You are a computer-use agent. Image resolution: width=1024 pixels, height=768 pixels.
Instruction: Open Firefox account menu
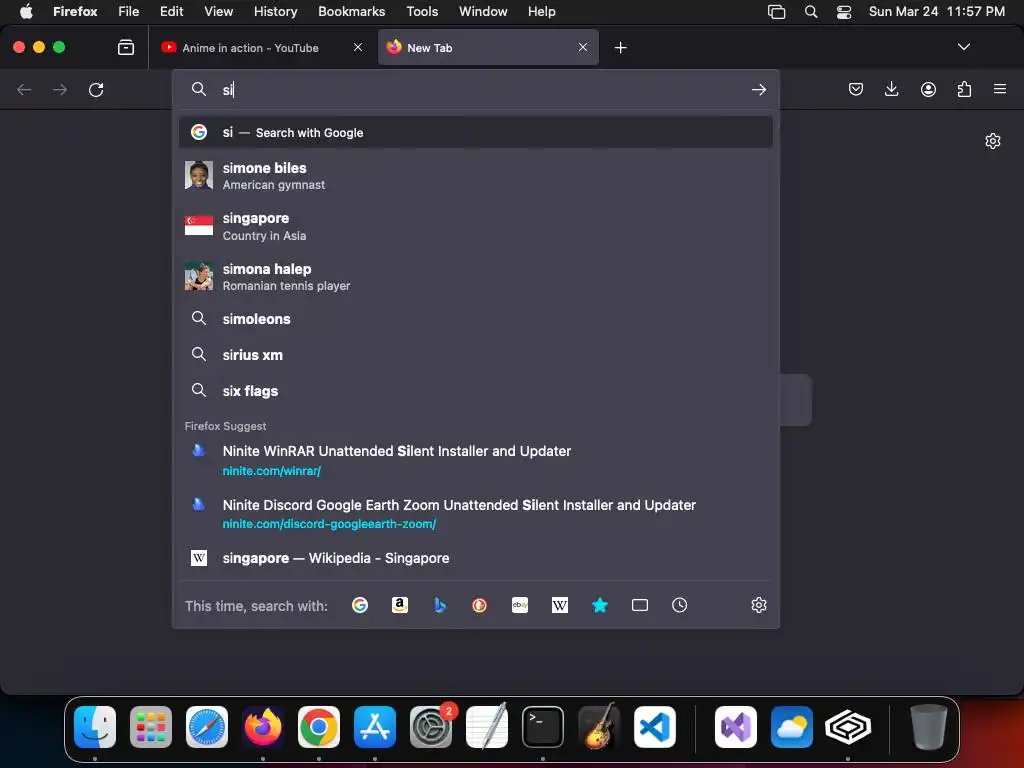[928, 89]
